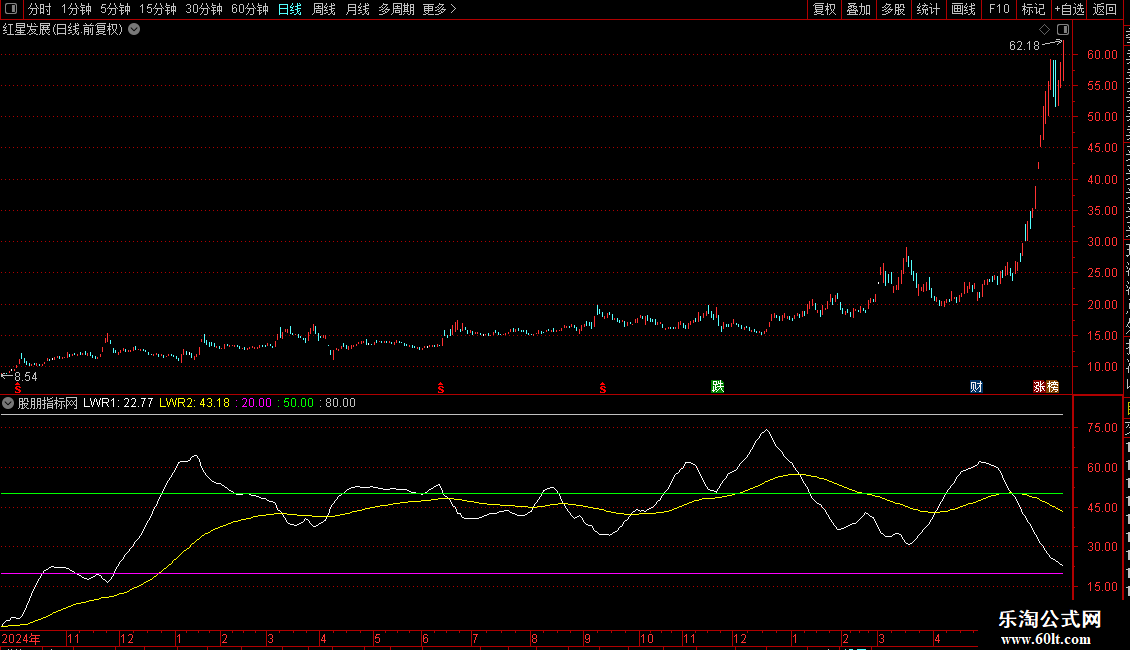Click the 2024年 date axis label
The height and width of the screenshot is (650, 1130).
tap(21, 639)
